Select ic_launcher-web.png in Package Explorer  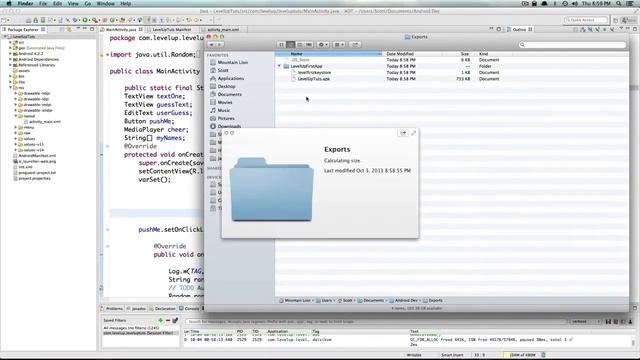(x=34, y=161)
